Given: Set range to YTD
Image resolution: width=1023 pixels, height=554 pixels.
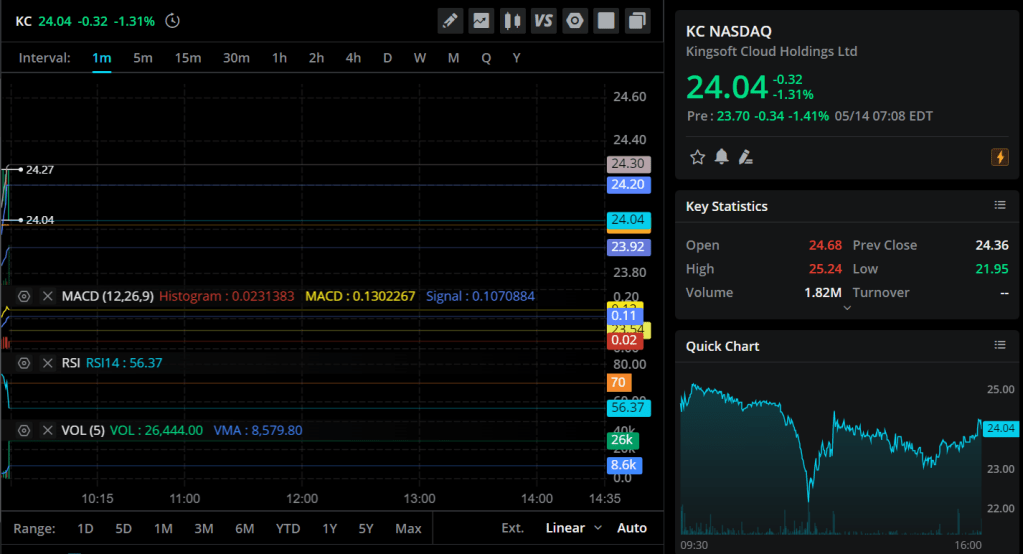Looking at the screenshot, I should pyautogui.click(x=288, y=528).
